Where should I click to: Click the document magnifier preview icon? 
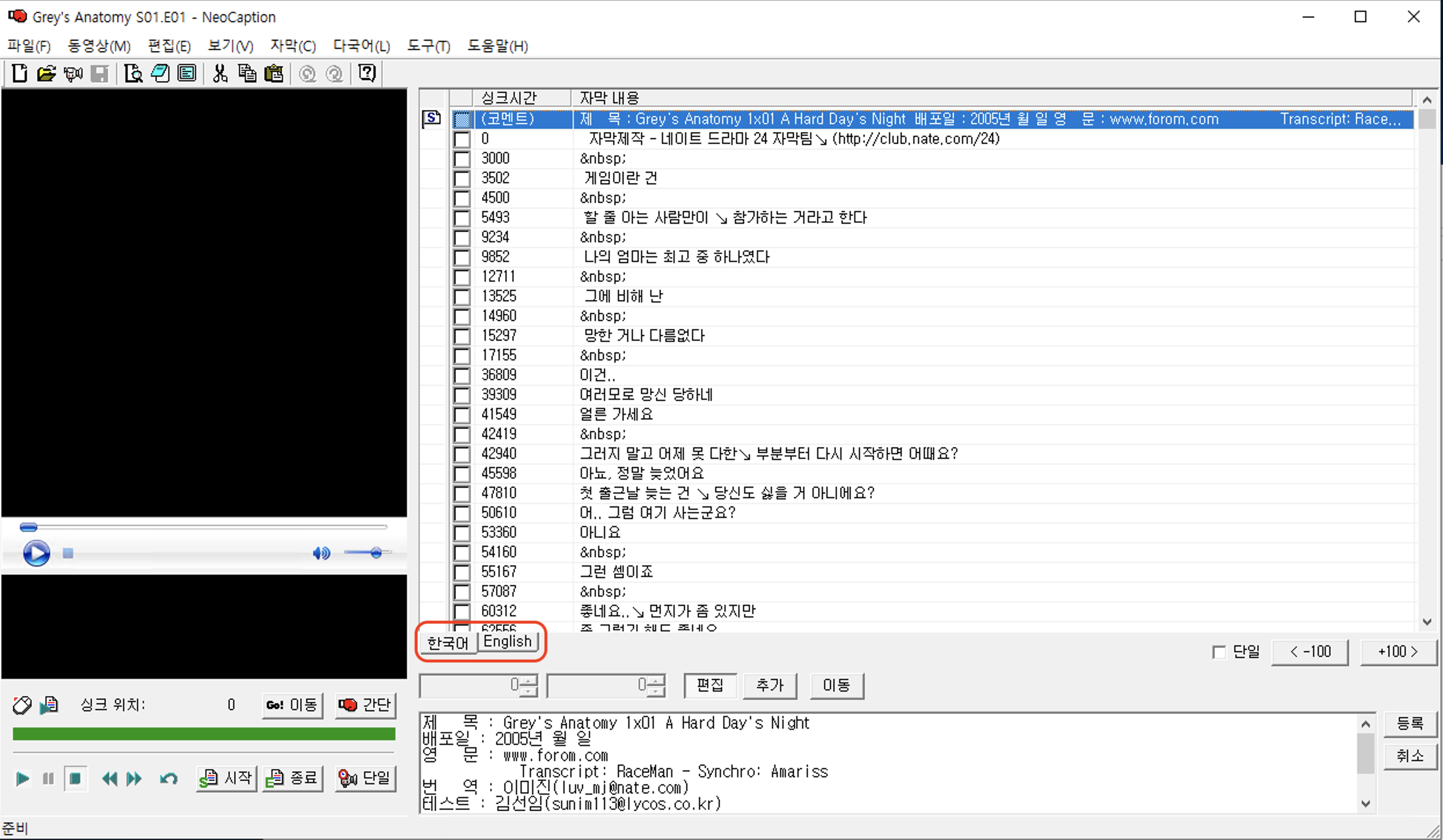click(133, 74)
